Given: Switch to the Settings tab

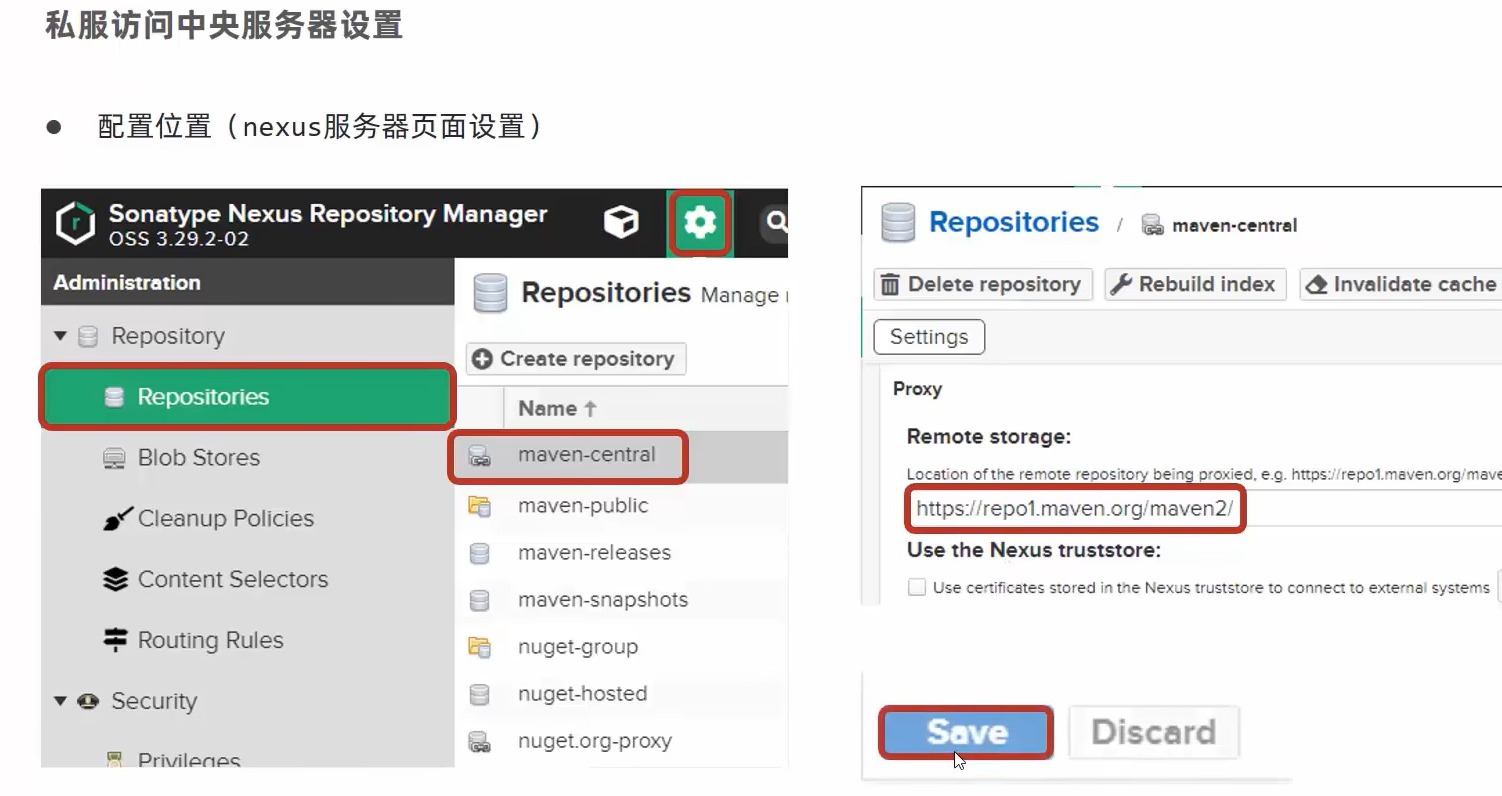Looking at the screenshot, I should click(929, 337).
